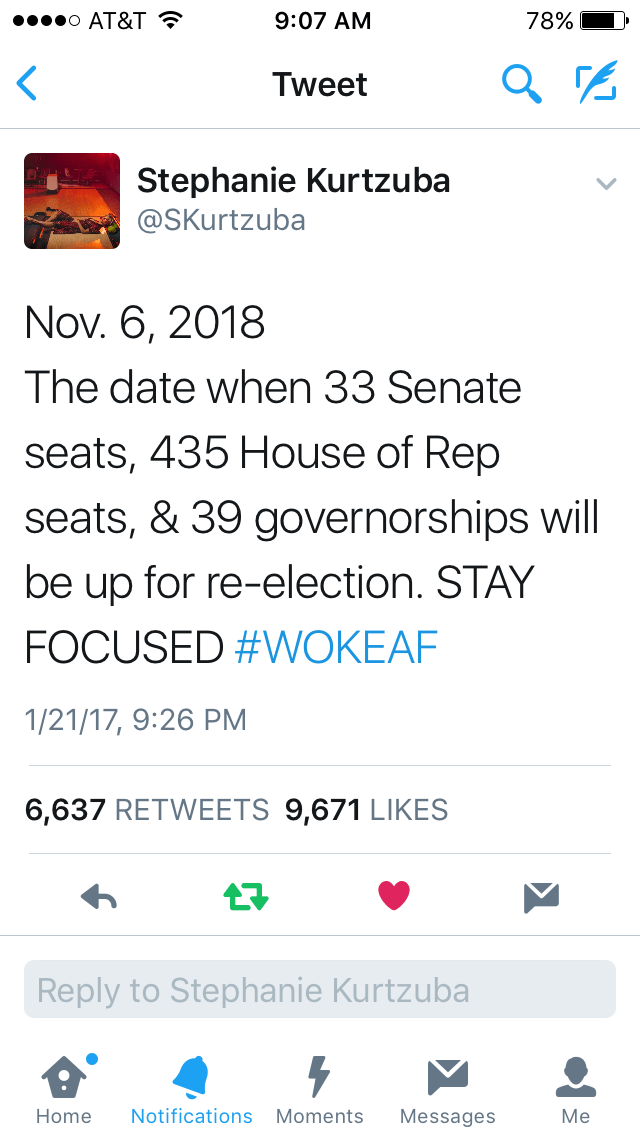The height and width of the screenshot is (1136, 640).
Task: Send tweet via direct message envelope icon
Action: click(x=541, y=897)
